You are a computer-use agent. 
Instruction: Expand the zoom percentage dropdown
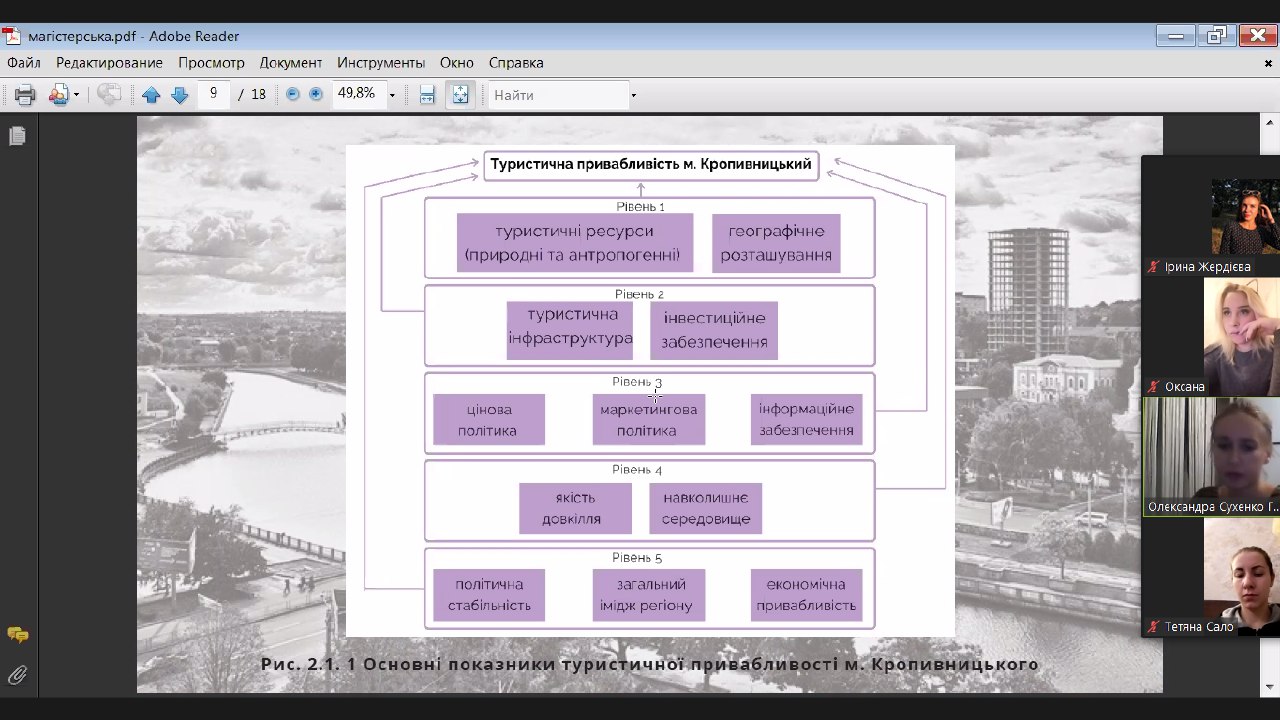[x=392, y=96]
